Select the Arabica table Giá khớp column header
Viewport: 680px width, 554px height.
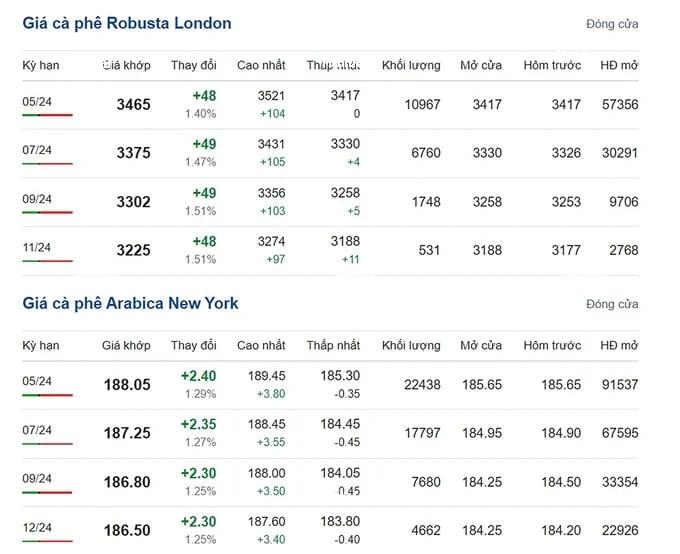click(x=126, y=346)
